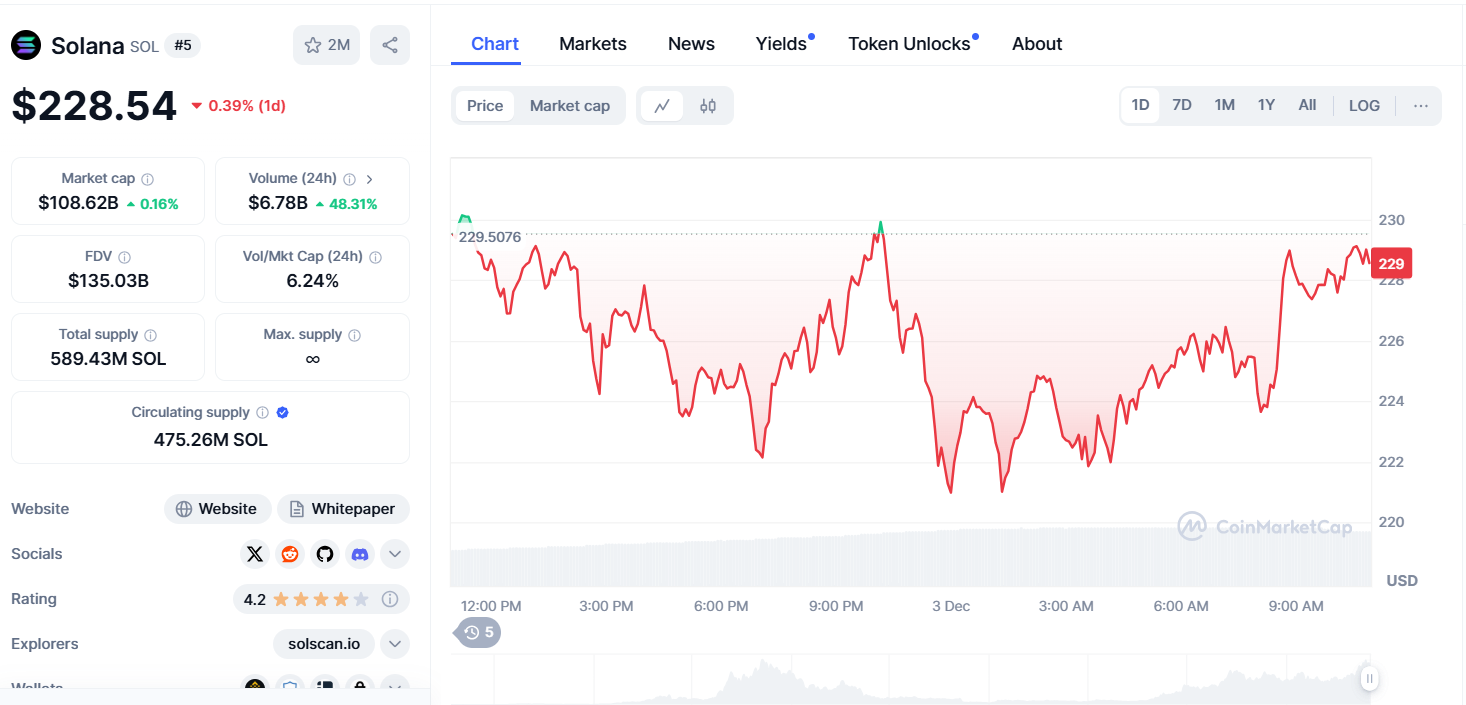
Task: Switch chart to candlestick view
Action: click(x=708, y=106)
